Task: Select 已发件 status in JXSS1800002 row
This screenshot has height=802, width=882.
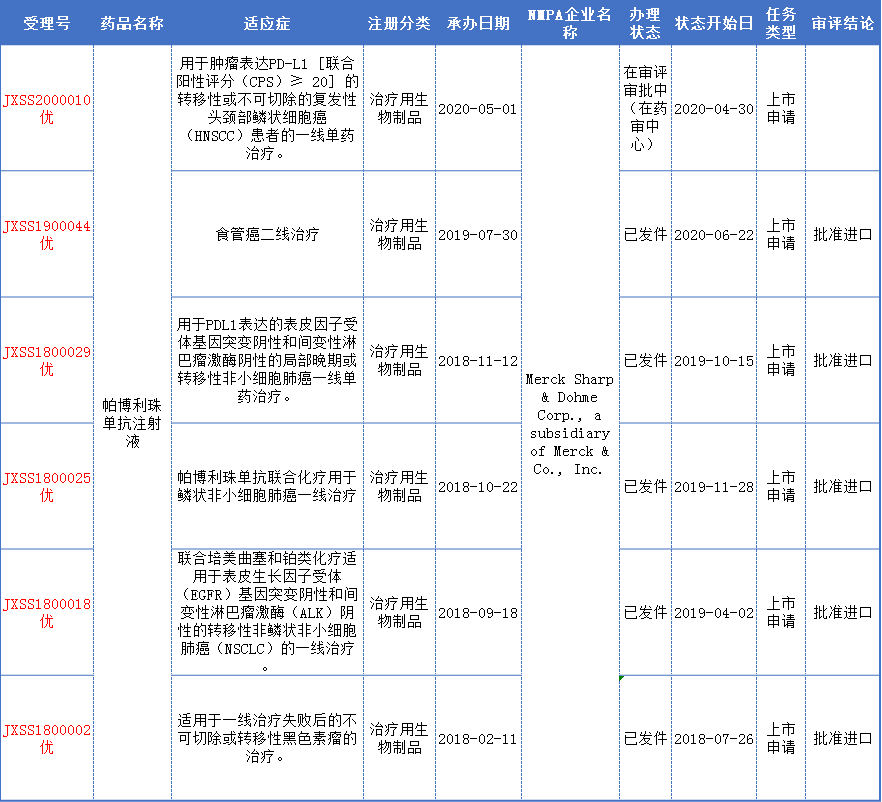Action: pos(645,738)
